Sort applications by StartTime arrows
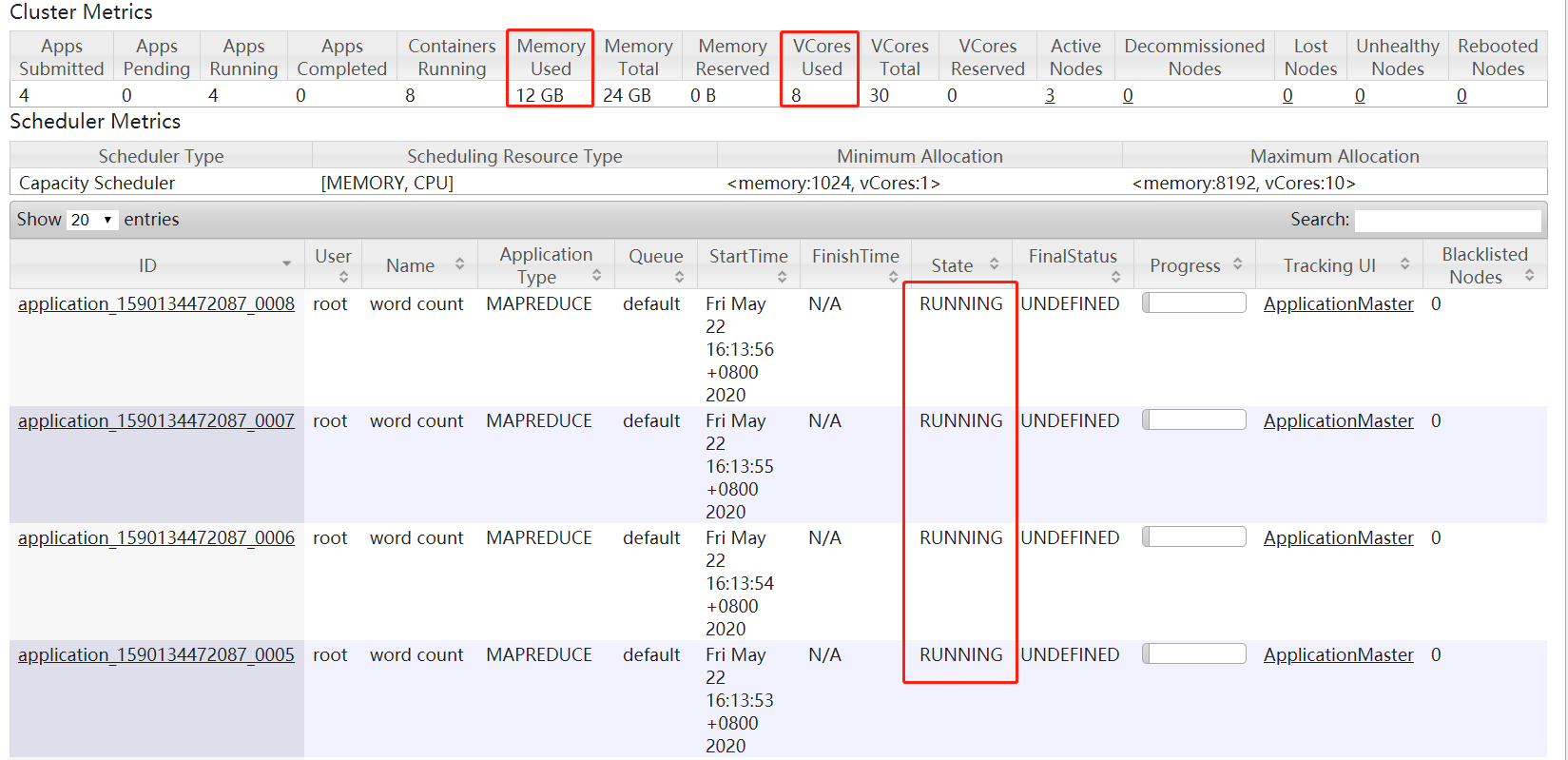The image size is (1568, 760). [x=782, y=277]
